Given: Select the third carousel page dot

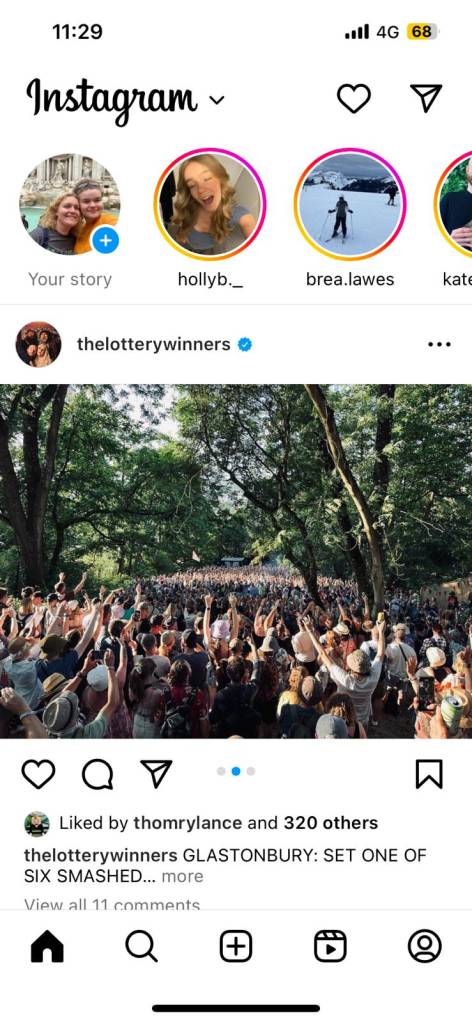Looking at the screenshot, I should point(251,771).
